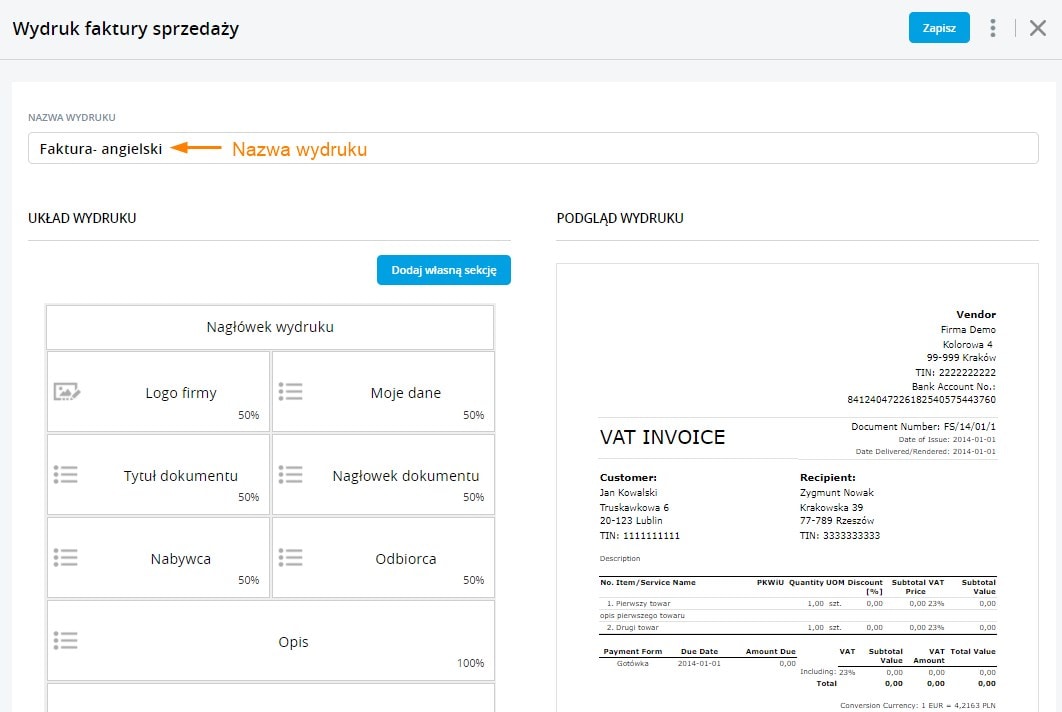Click the Nazwa wydruku input field
Screen dimensions: 1062x712
pos(532,148)
